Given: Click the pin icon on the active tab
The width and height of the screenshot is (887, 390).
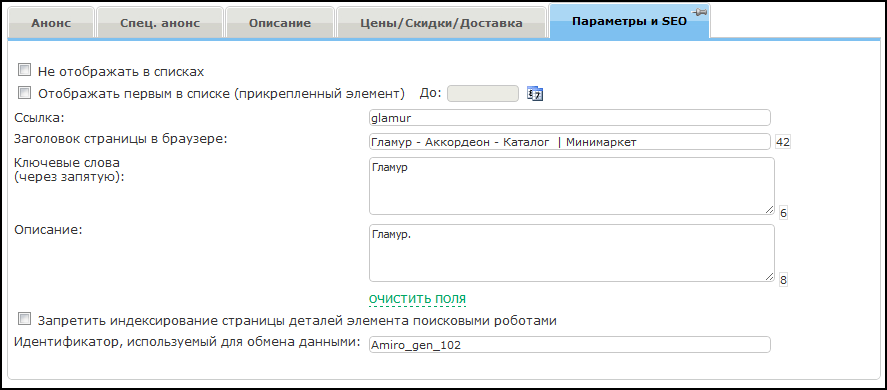Looking at the screenshot, I should point(700,13).
